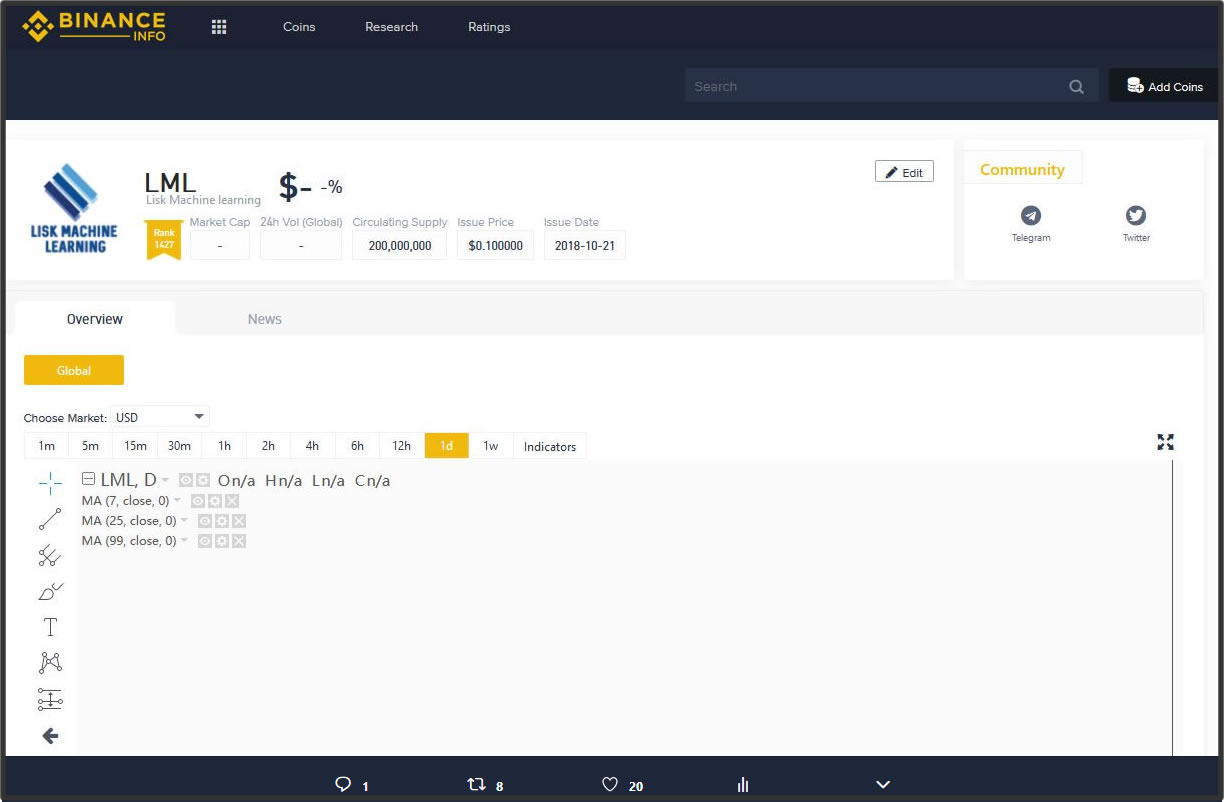Viewport: 1224px width, 802px height.
Task: Click the Add Coins button
Action: (x=1164, y=86)
